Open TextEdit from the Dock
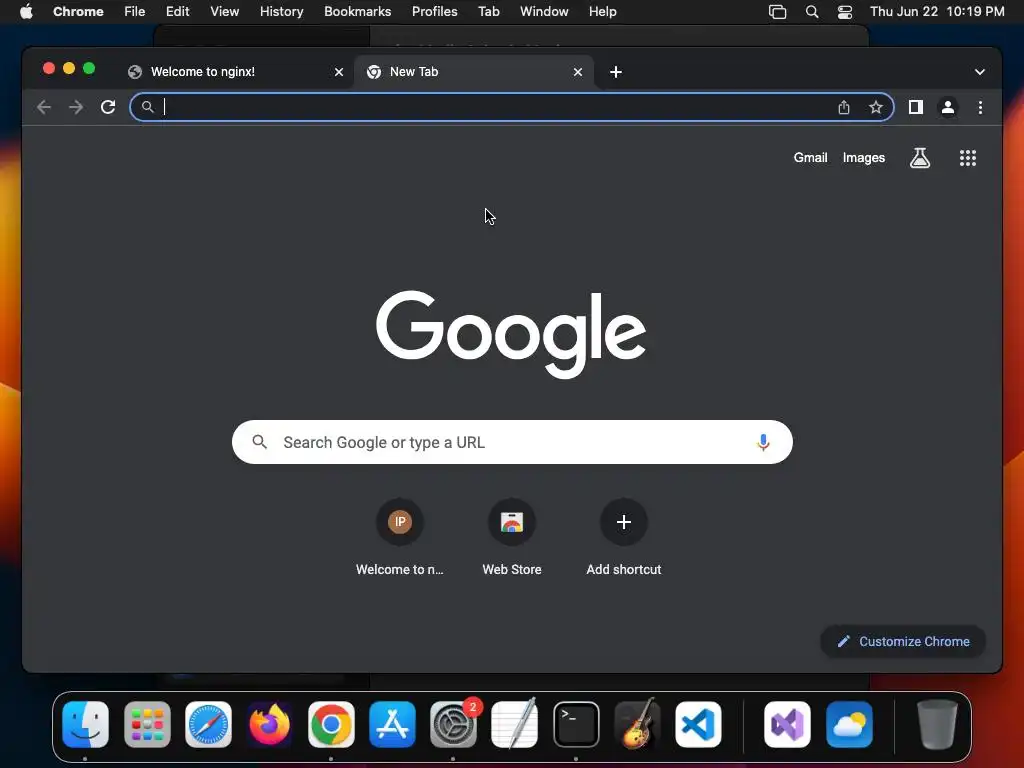 point(515,724)
